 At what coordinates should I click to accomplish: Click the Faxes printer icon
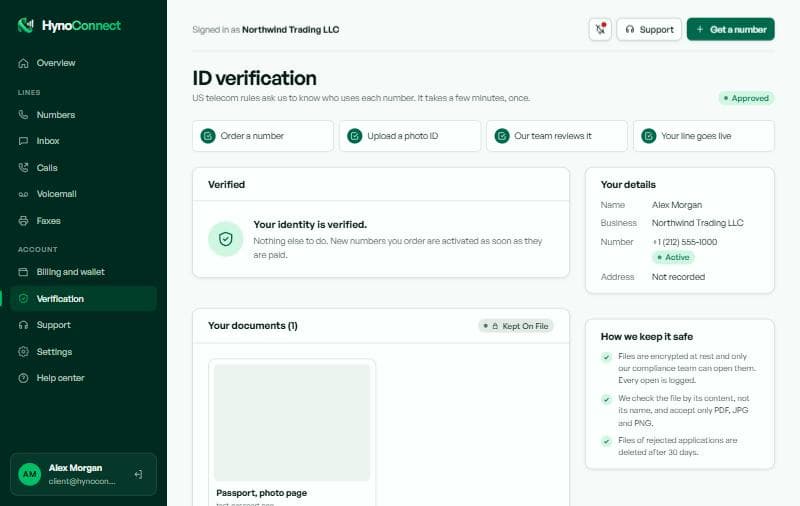pyautogui.click(x=23, y=221)
